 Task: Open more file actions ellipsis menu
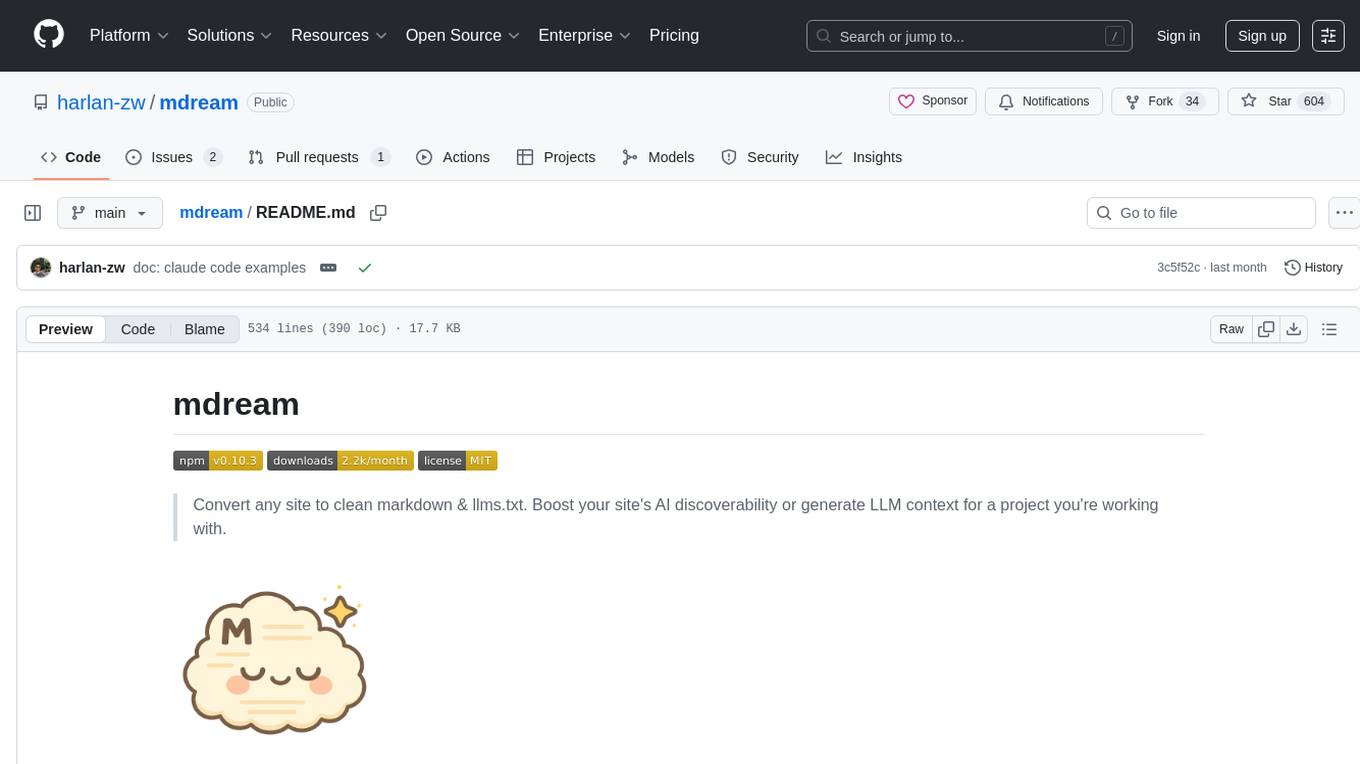point(1344,213)
